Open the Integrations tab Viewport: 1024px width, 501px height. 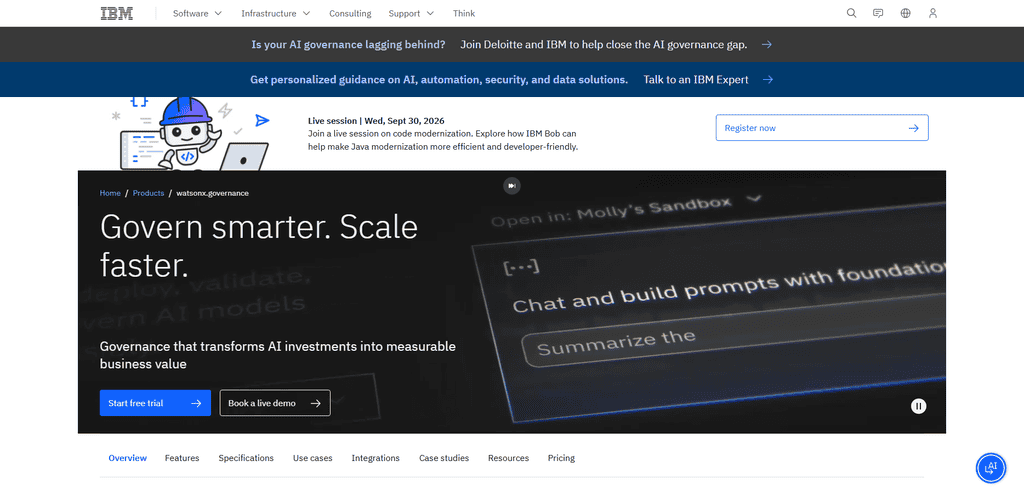coord(376,458)
